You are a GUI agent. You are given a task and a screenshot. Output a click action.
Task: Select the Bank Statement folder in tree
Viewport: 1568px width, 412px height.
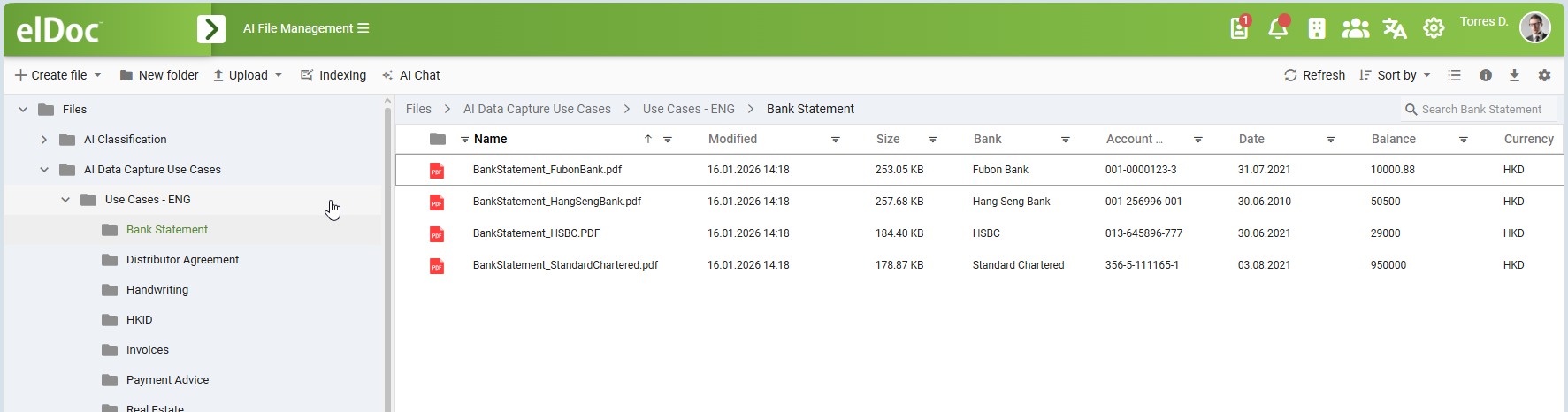166,230
